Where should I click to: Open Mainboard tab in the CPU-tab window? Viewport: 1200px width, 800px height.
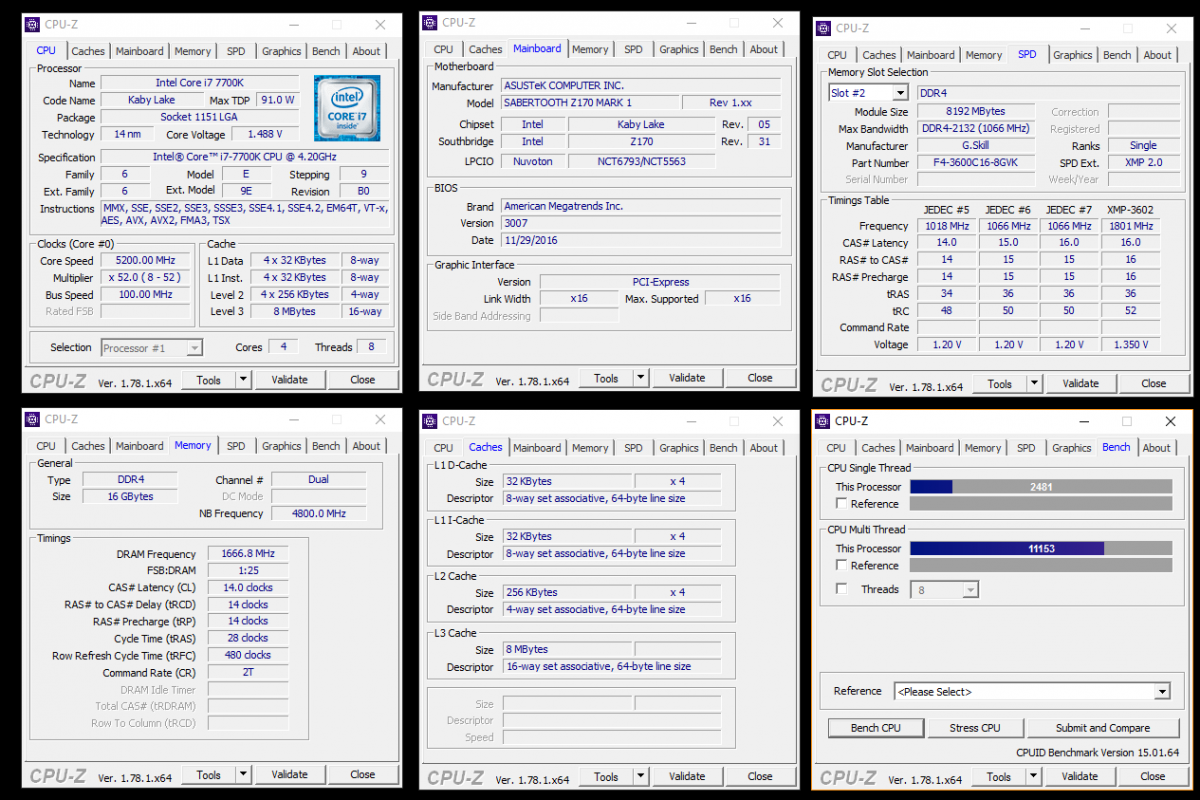pyautogui.click(x=140, y=51)
